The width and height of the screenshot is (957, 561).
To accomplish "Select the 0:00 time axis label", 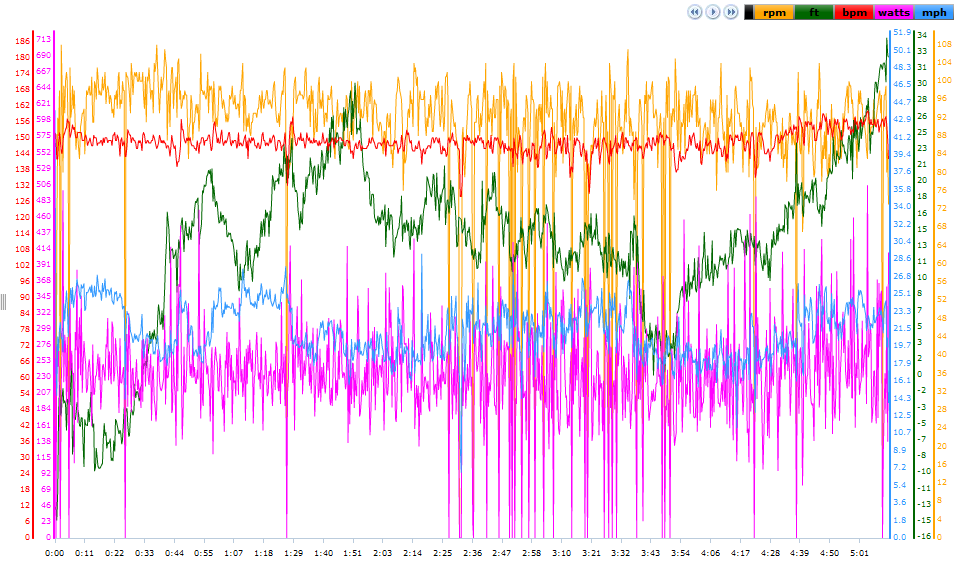I will (54, 553).
